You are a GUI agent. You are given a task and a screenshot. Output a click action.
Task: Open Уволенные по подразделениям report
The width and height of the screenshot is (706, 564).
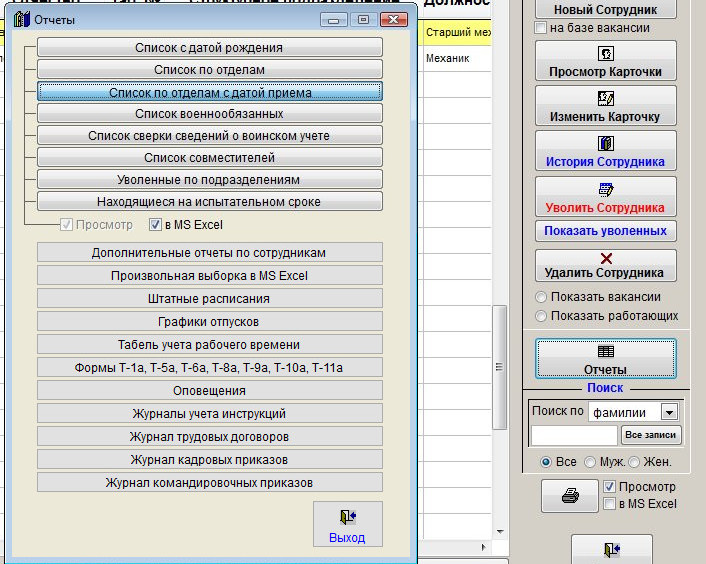pos(210,180)
